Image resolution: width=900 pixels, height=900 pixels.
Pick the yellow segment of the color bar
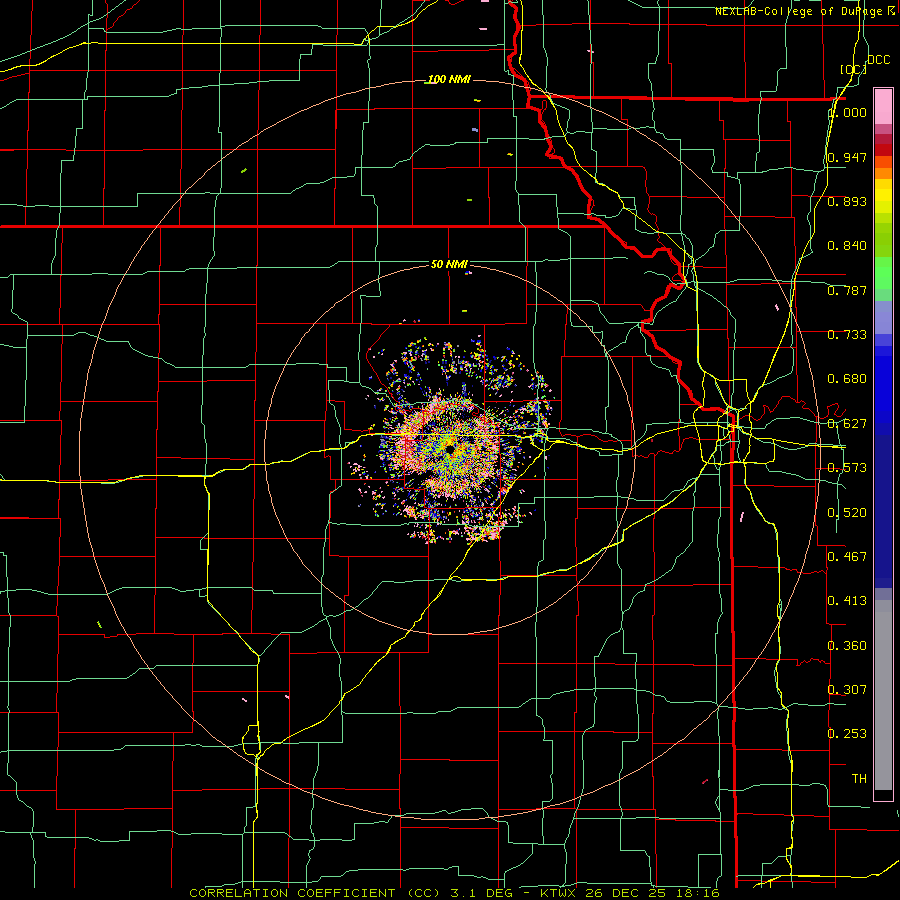(x=883, y=196)
